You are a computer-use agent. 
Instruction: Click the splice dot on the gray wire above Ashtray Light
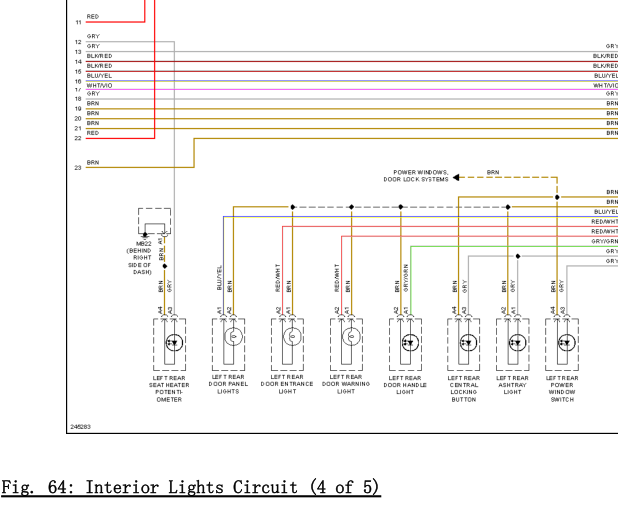pyautogui.click(x=518, y=256)
